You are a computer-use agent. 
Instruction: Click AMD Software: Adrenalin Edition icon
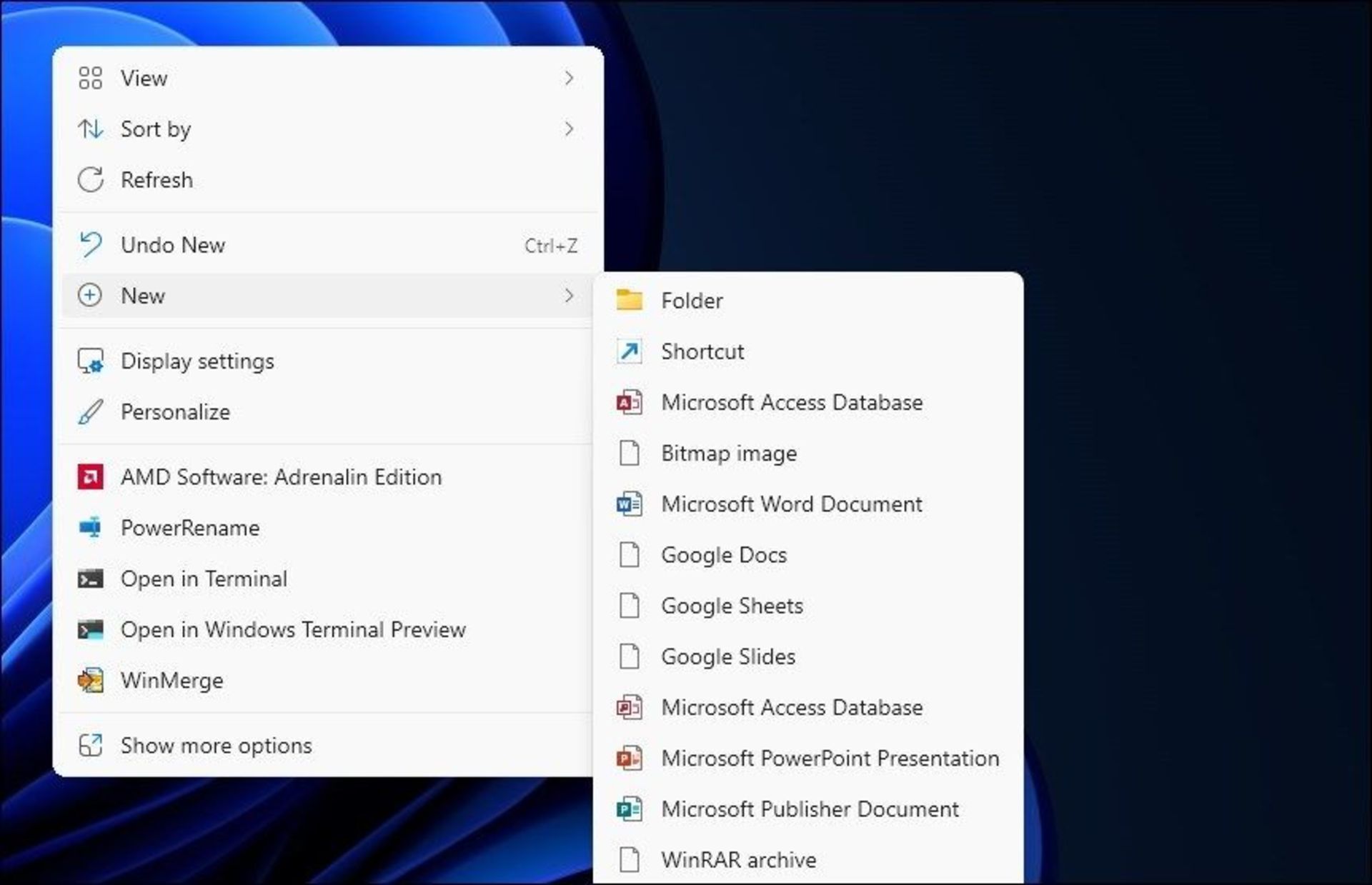tap(89, 476)
